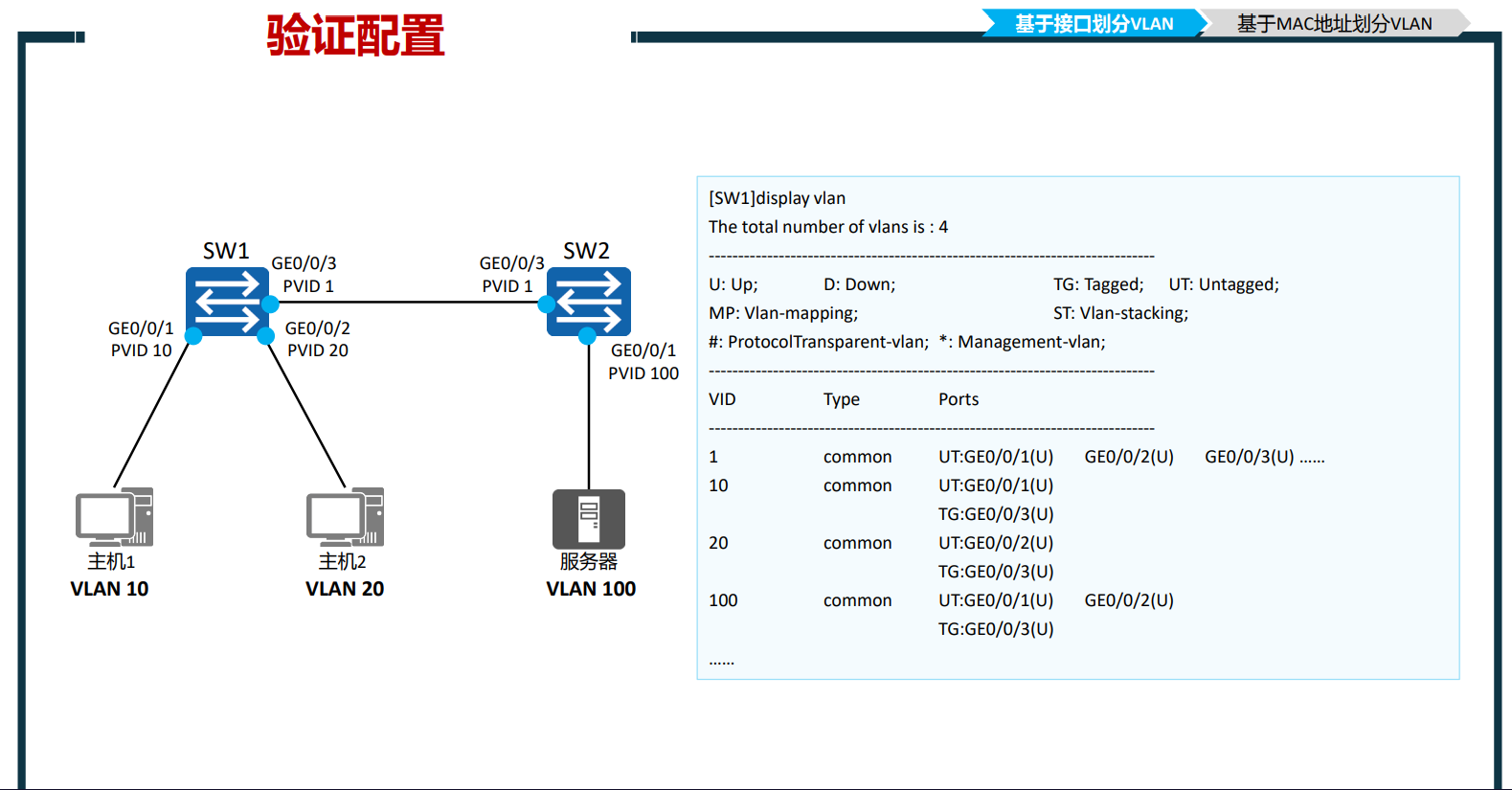Viewport: 1512px width, 790px height.
Task: Click the 'PVID 100' label
Action: (x=643, y=373)
